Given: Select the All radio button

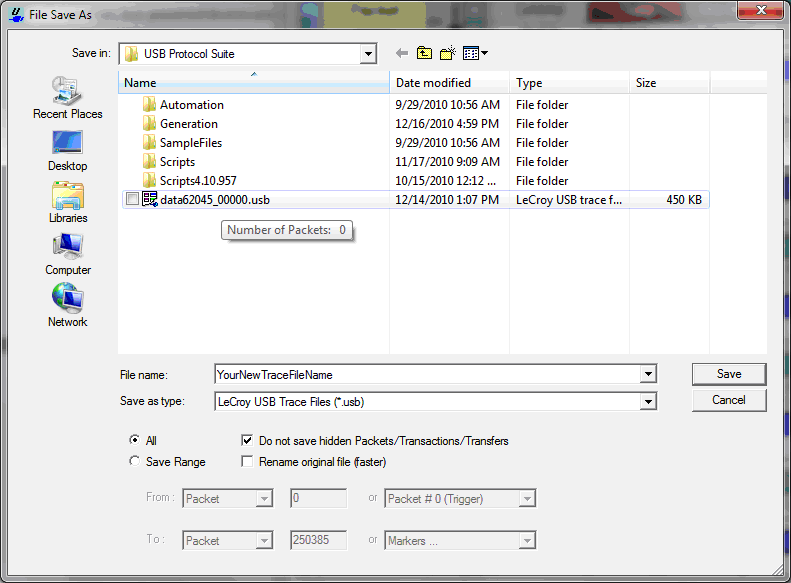Looking at the screenshot, I should coord(134,440).
